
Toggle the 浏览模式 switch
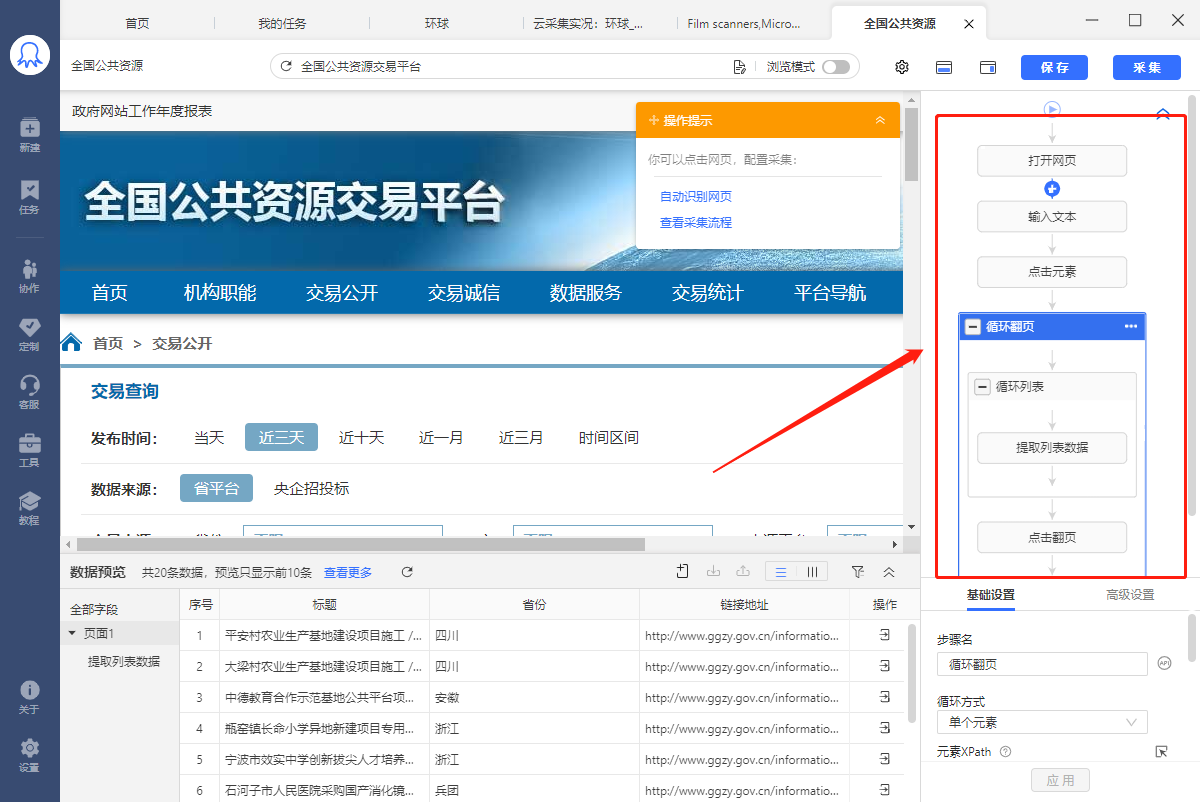(x=836, y=67)
